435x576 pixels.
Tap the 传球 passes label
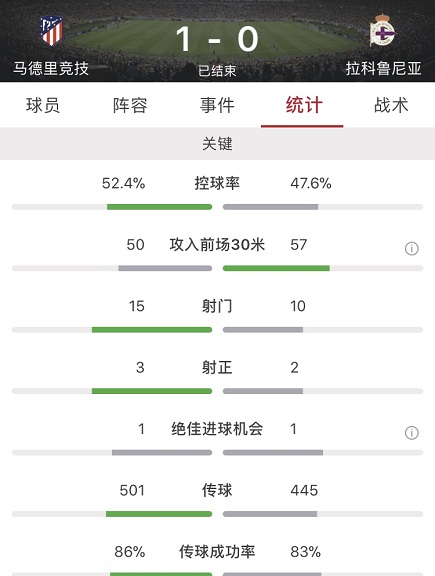click(217, 490)
